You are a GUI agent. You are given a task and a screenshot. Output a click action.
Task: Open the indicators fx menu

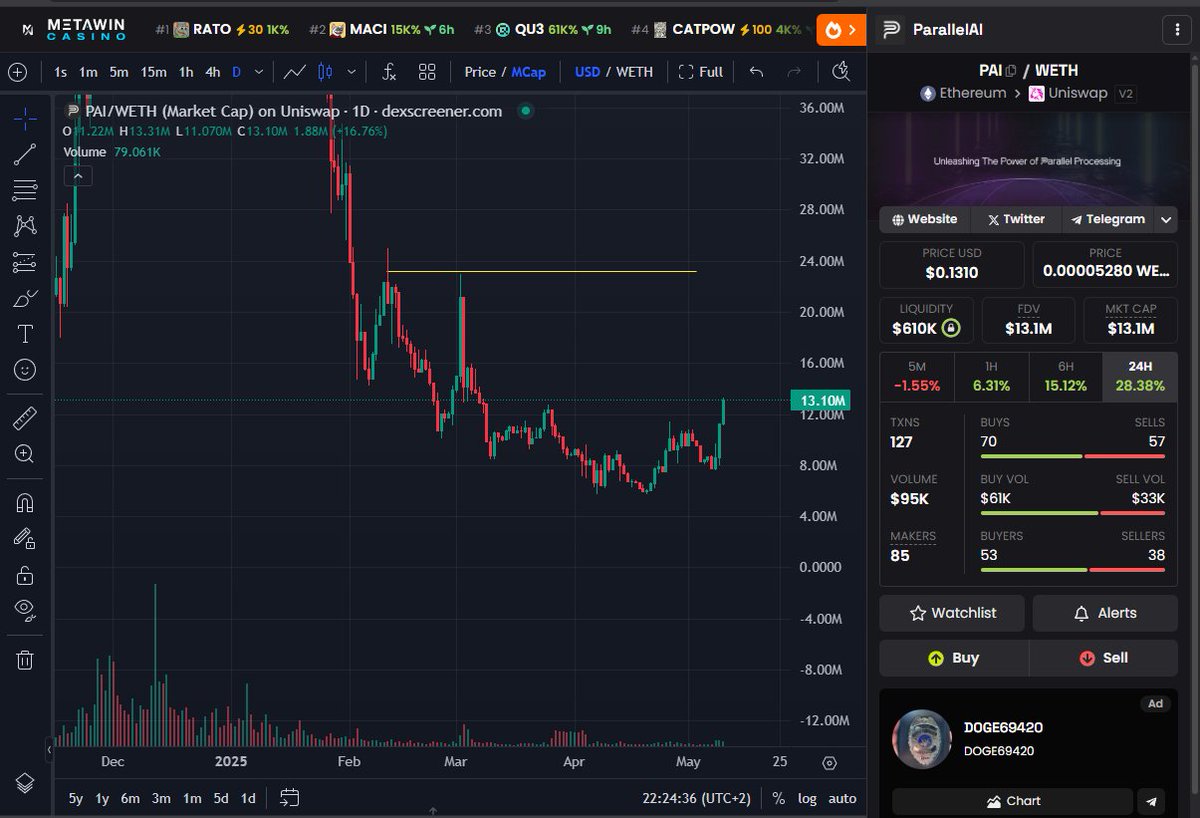(x=390, y=72)
